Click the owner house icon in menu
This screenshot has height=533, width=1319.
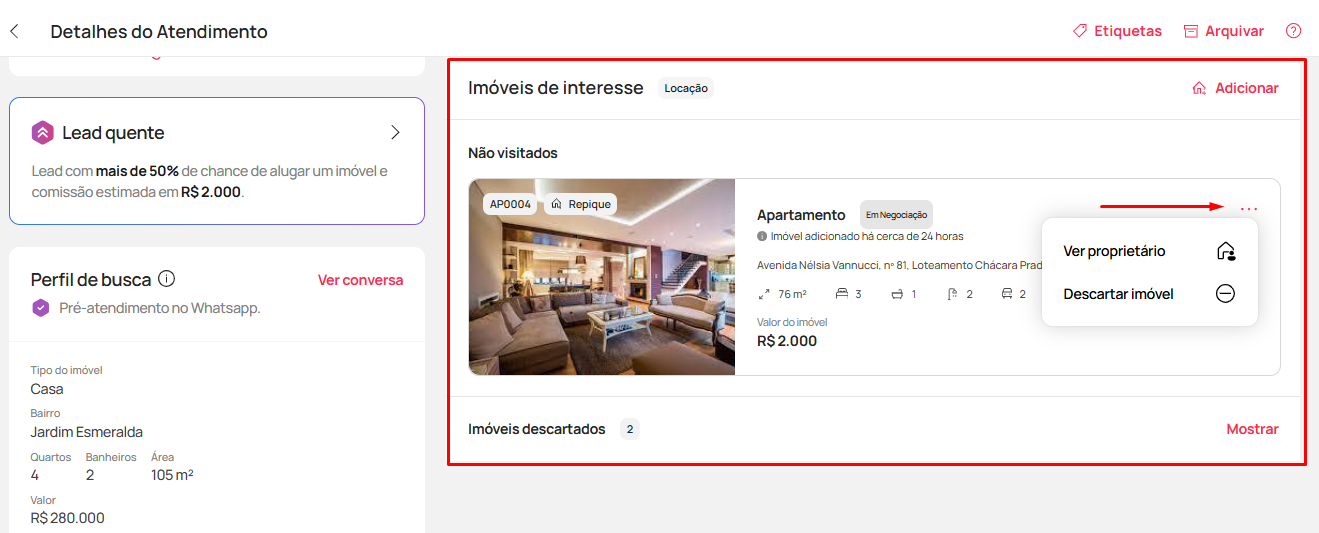[x=1226, y=251]
